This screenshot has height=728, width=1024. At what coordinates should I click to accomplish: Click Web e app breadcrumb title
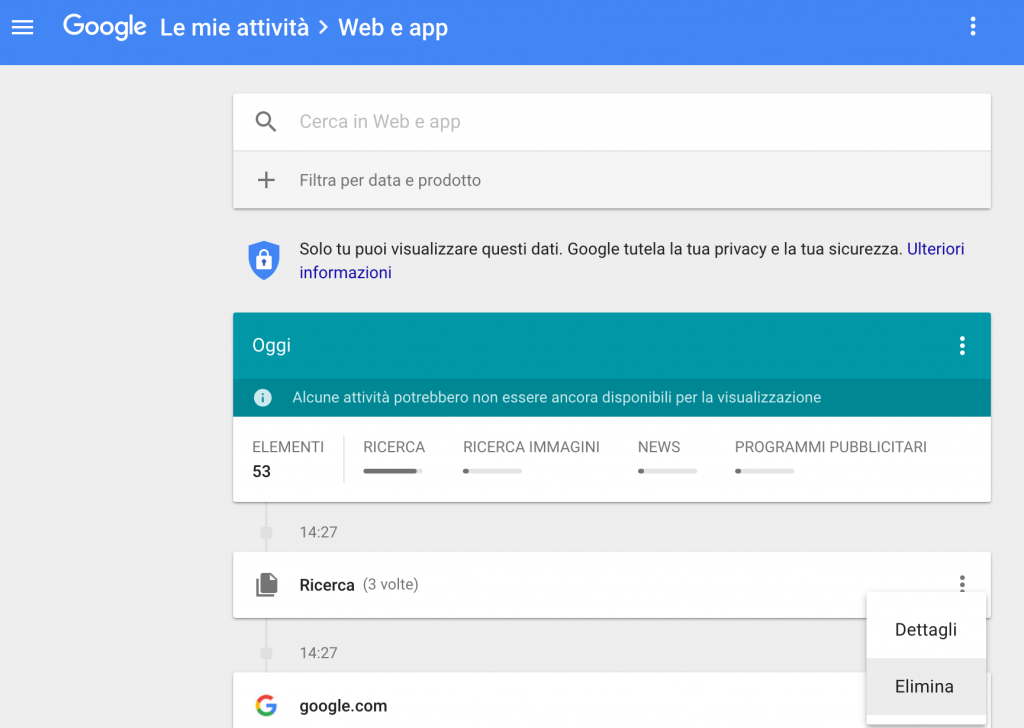click(x=393, y=27)
